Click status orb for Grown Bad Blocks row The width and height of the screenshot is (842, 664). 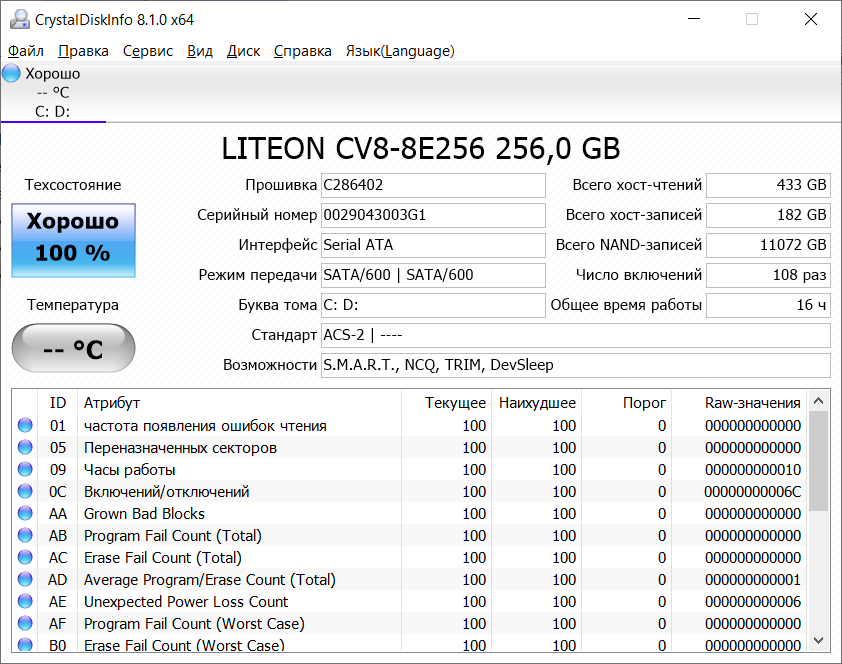tap(25, 513)
